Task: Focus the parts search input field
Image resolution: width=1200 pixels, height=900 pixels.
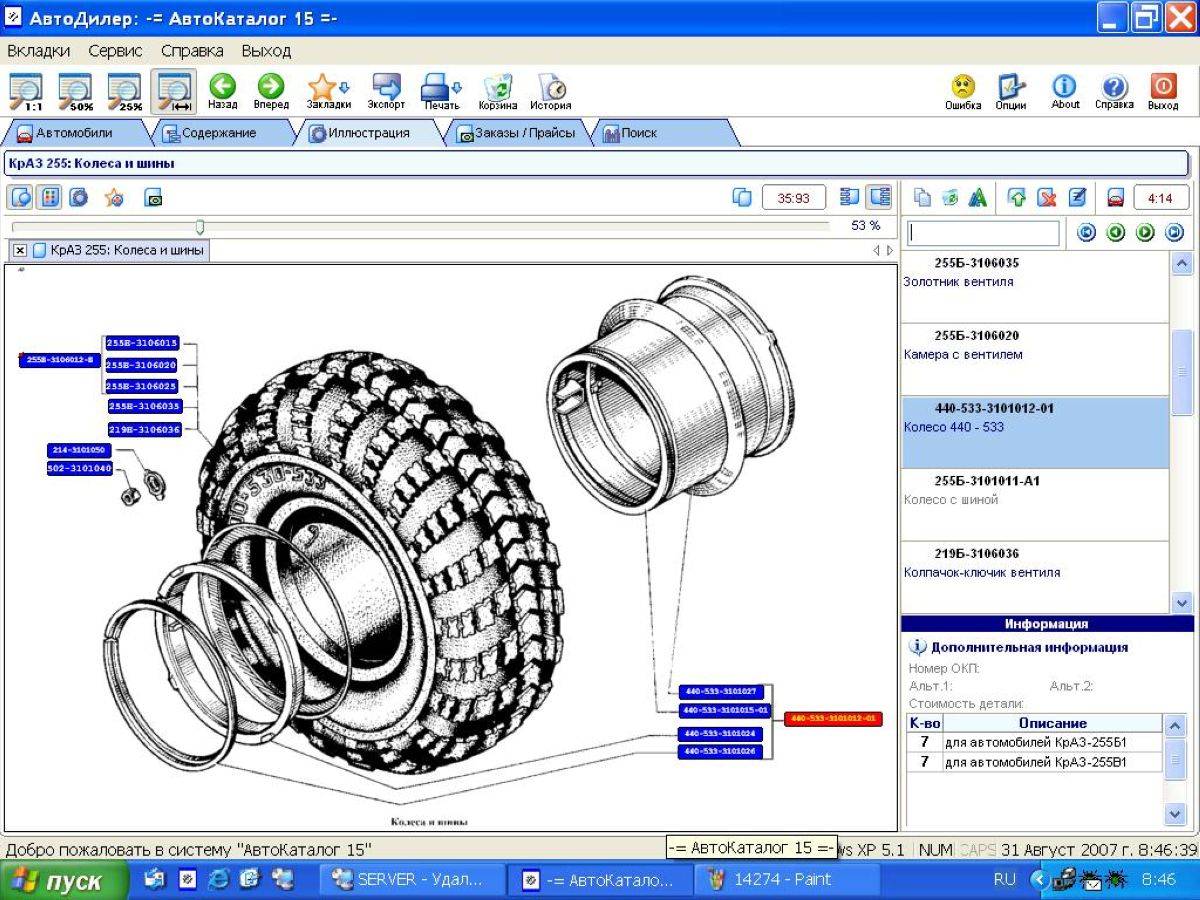Action: click(983, 233)
